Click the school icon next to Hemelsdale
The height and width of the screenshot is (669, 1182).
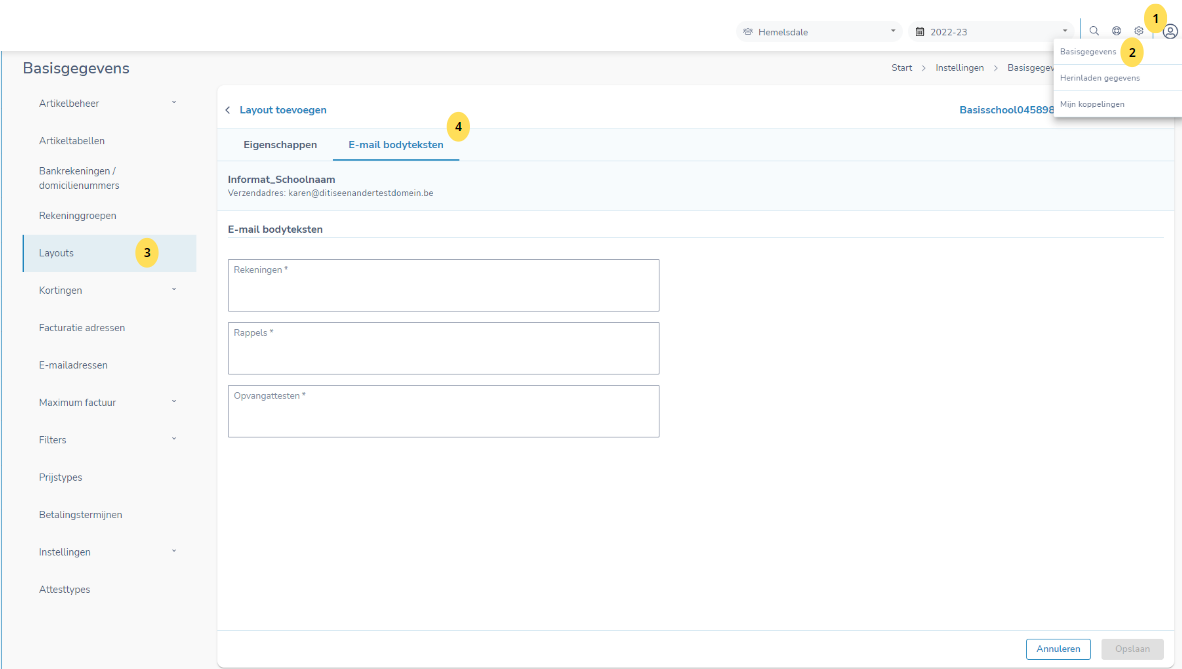[x=748, y=32]
